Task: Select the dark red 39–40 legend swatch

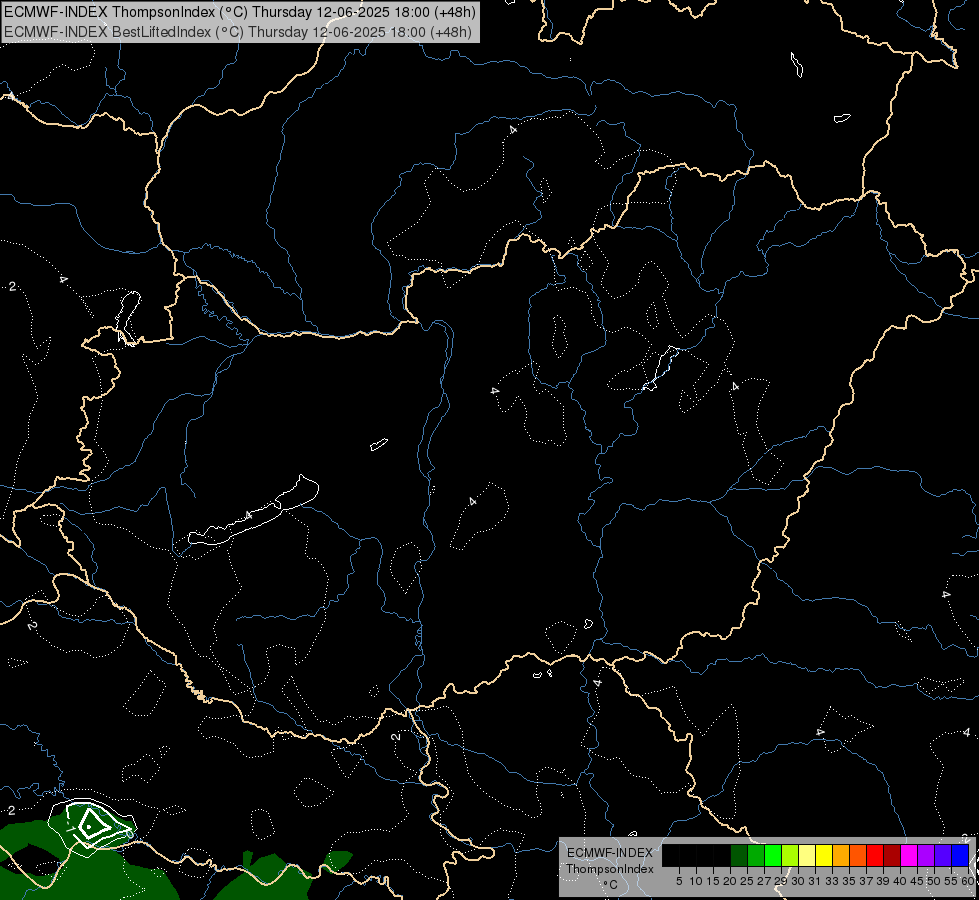Action: [892, 855]
